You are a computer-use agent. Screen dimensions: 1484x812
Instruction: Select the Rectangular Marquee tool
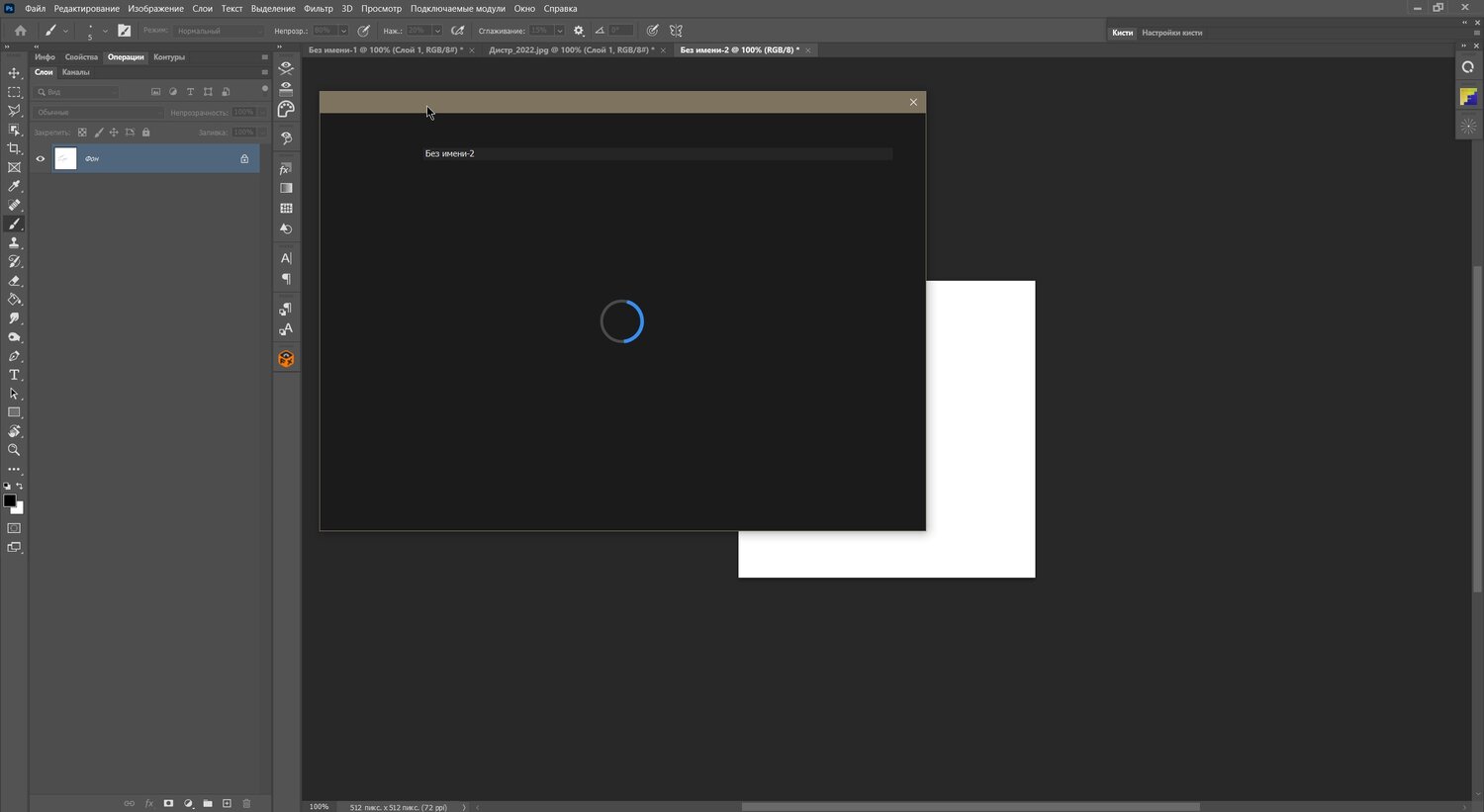(x=14, y=92)
